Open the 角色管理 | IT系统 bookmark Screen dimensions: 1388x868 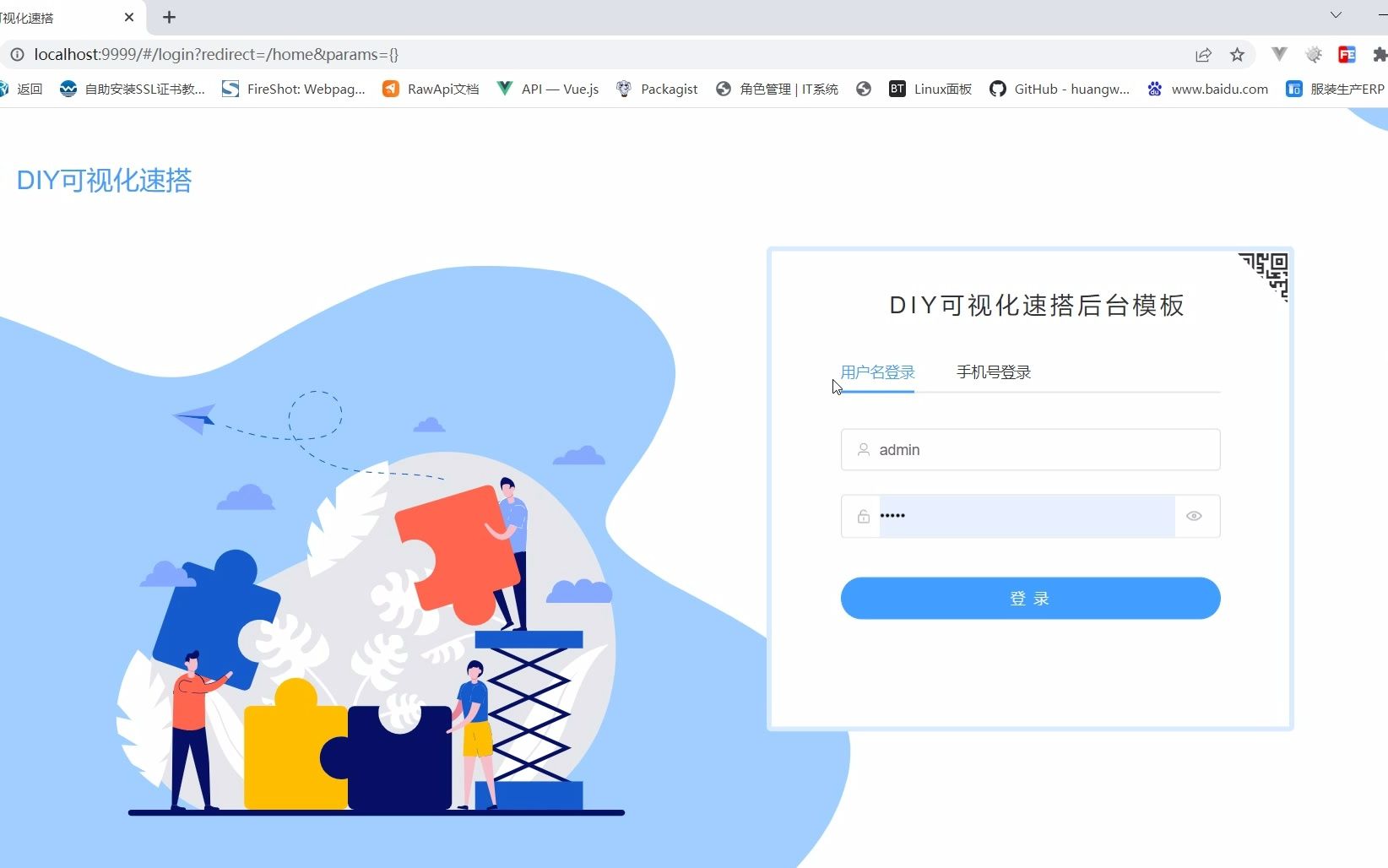777,89
